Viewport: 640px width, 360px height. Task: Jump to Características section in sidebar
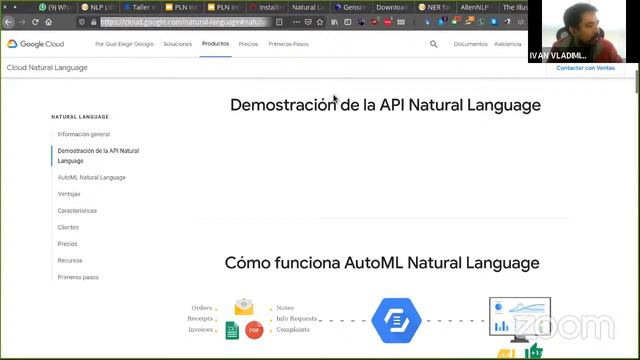tap(77, 211)
